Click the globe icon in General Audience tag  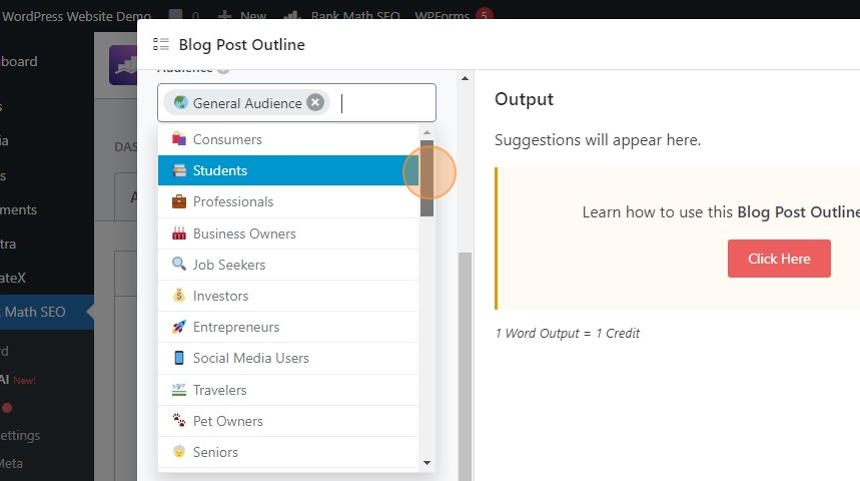180,103
